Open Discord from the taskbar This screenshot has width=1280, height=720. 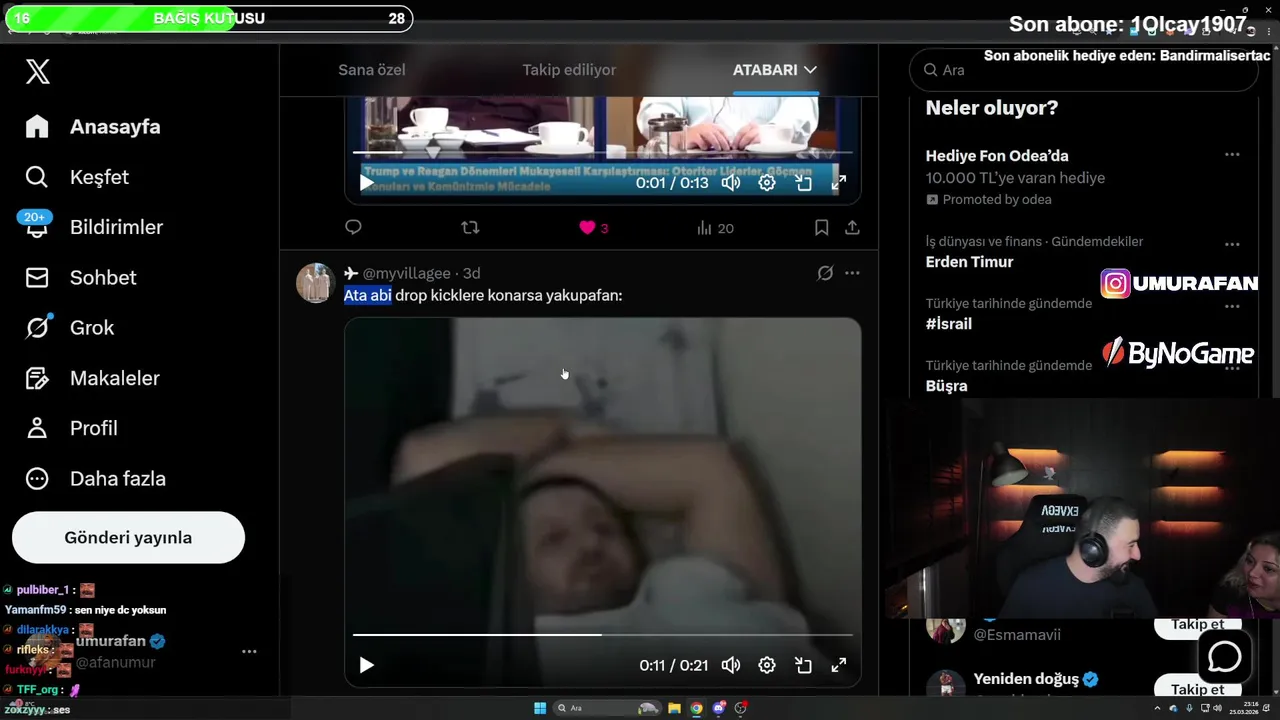pyautogui.click(x=719, y=708)
